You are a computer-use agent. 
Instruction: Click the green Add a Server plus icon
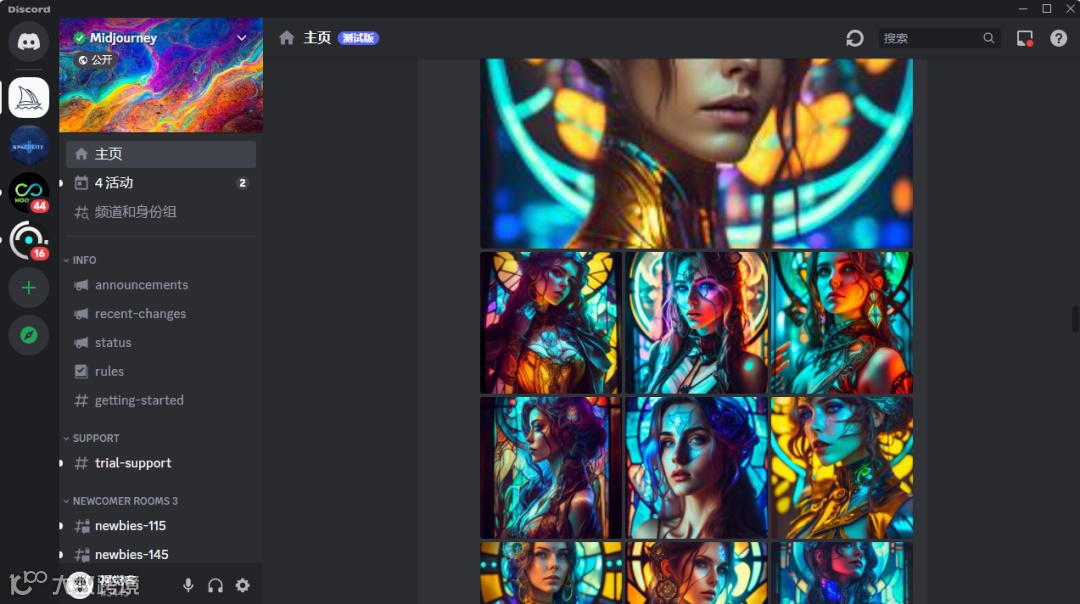tap(28, 287)
